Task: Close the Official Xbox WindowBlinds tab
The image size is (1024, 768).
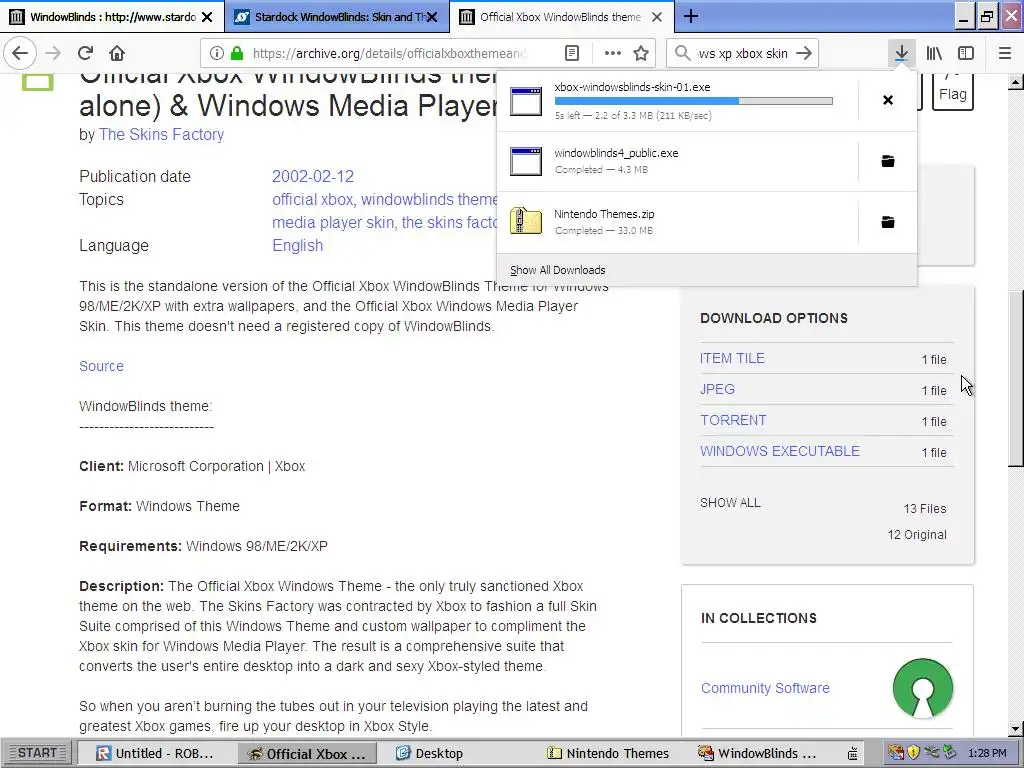Action: 657,17
